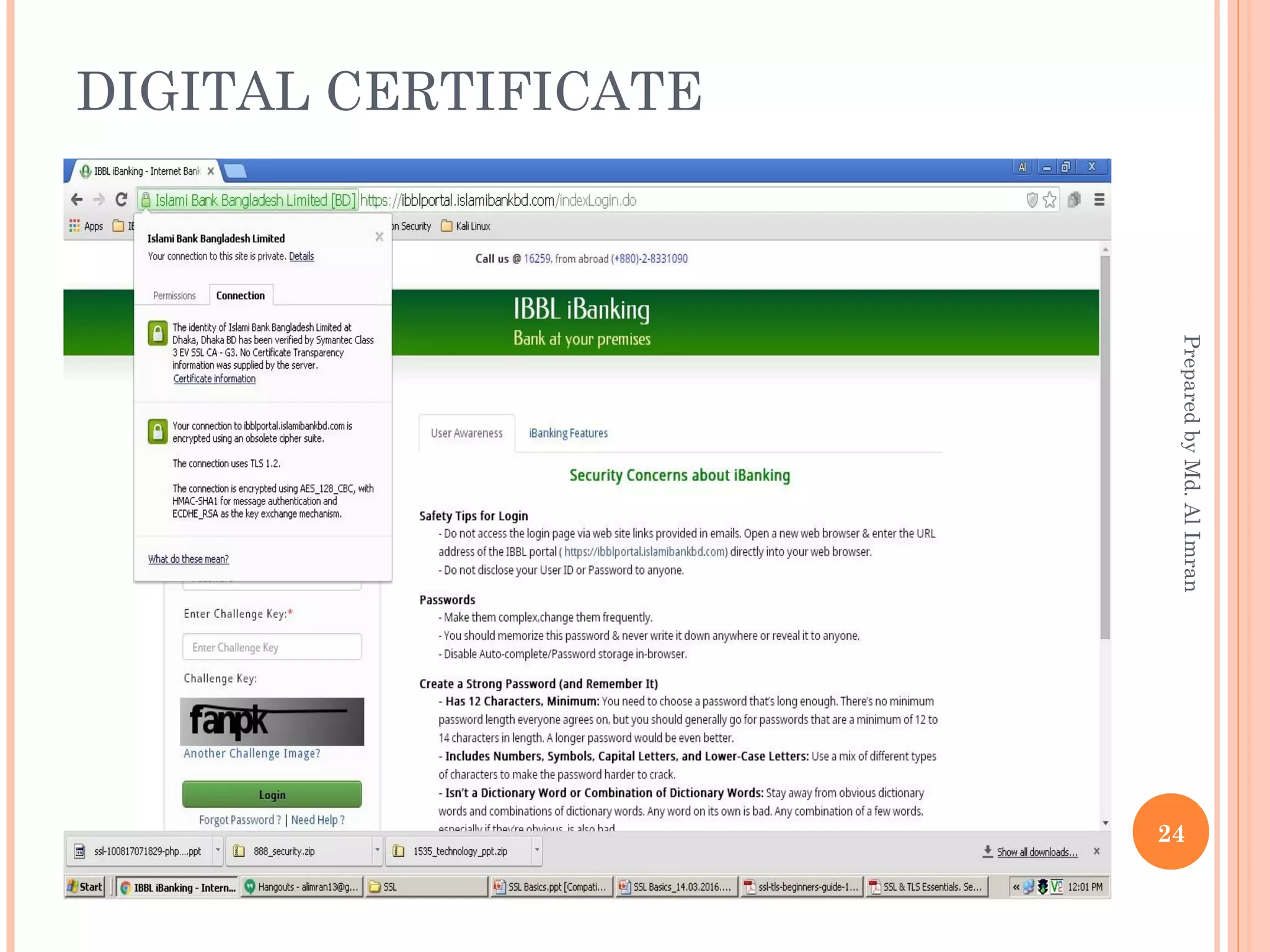Open the SSL folder taskbar item

[x=426, y=887]
